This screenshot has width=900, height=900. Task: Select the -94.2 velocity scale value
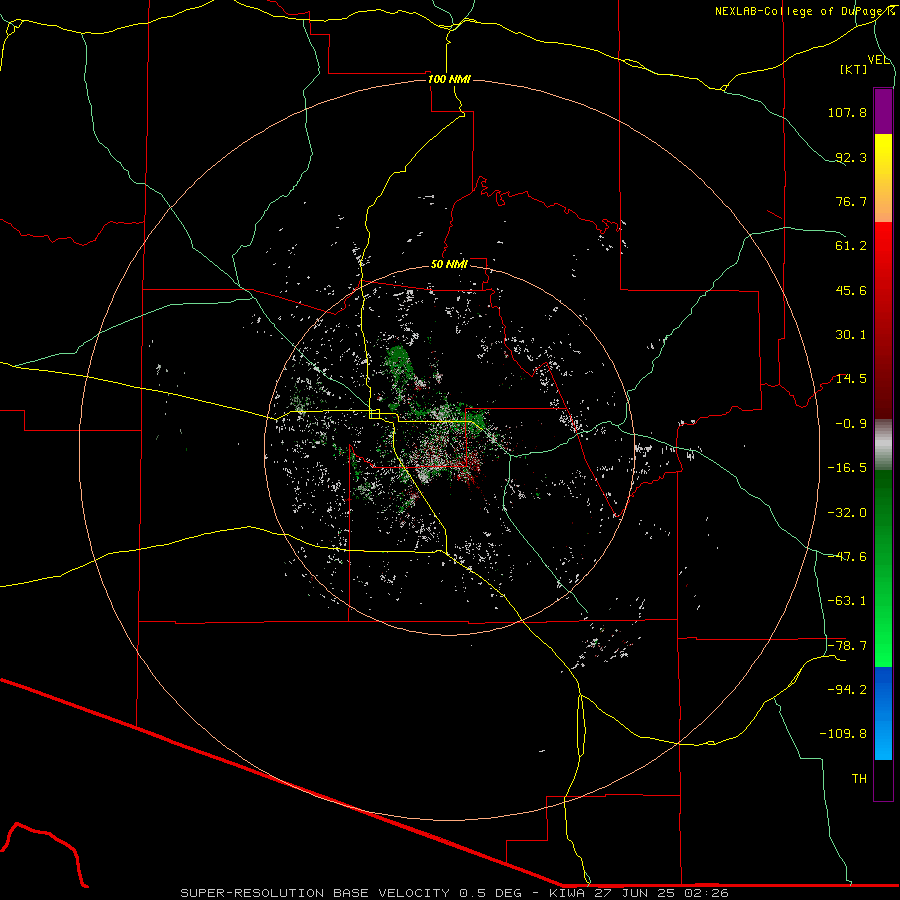[847, 689]
